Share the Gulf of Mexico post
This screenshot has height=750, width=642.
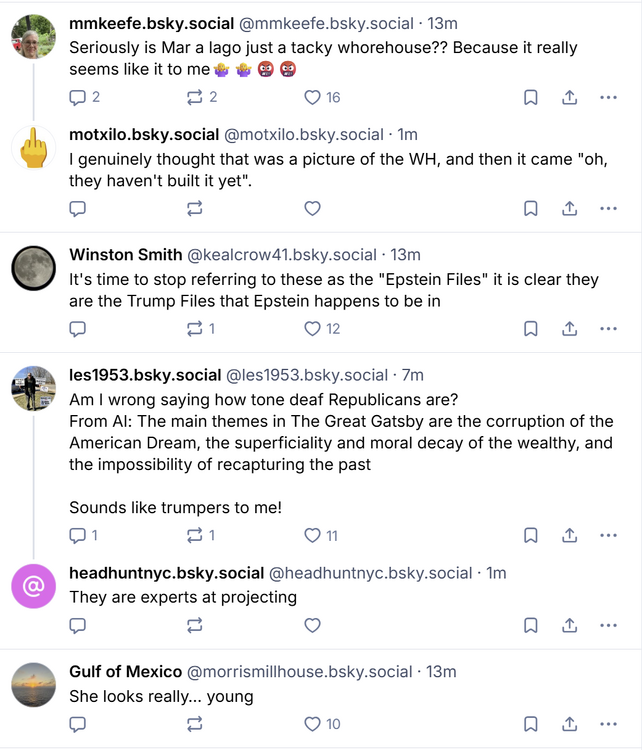click(x=569, y=724)
